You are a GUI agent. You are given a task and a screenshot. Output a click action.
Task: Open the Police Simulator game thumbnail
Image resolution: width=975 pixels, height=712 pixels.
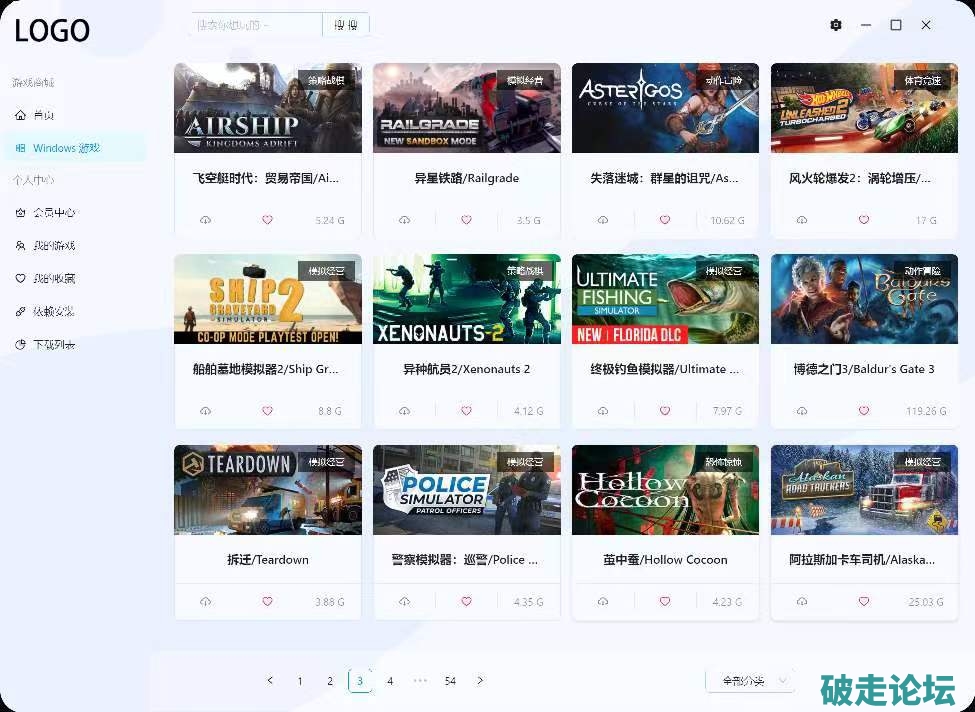(466, 490)
